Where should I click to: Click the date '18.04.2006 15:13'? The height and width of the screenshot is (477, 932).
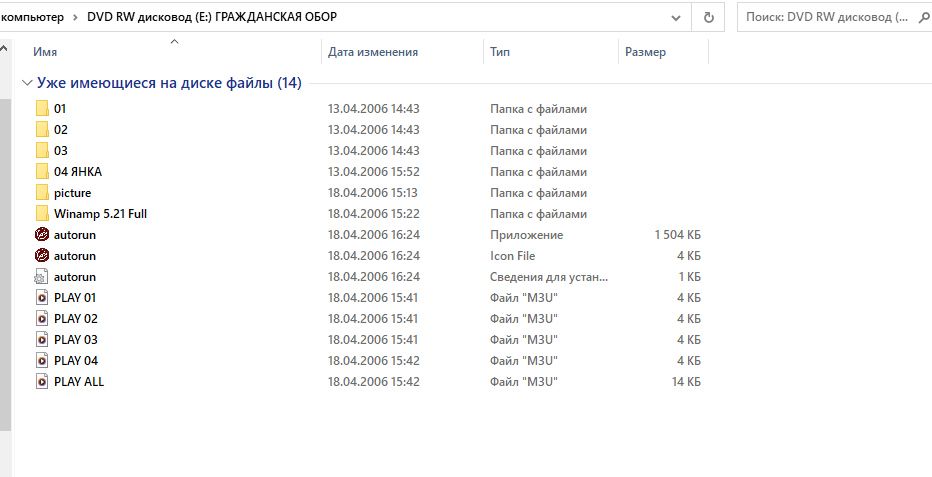coord(373,192)
